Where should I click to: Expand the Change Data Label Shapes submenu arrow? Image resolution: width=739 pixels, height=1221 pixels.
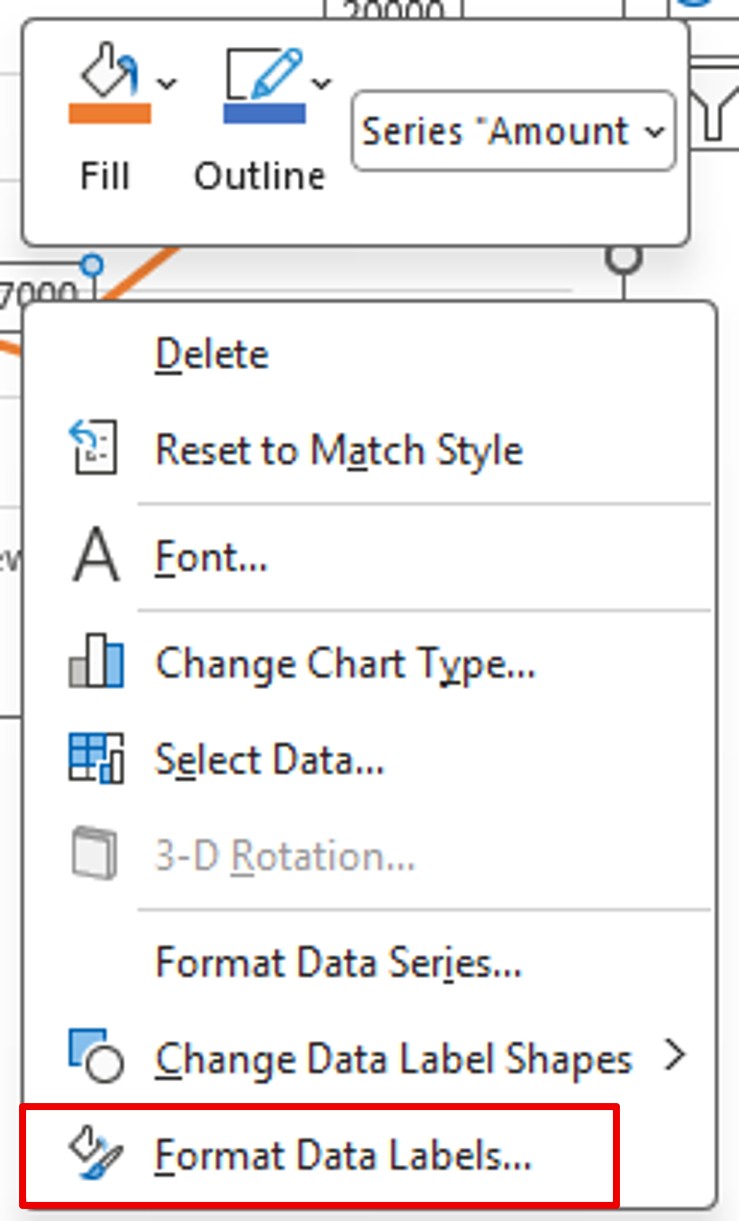[x=677, y=1056]
